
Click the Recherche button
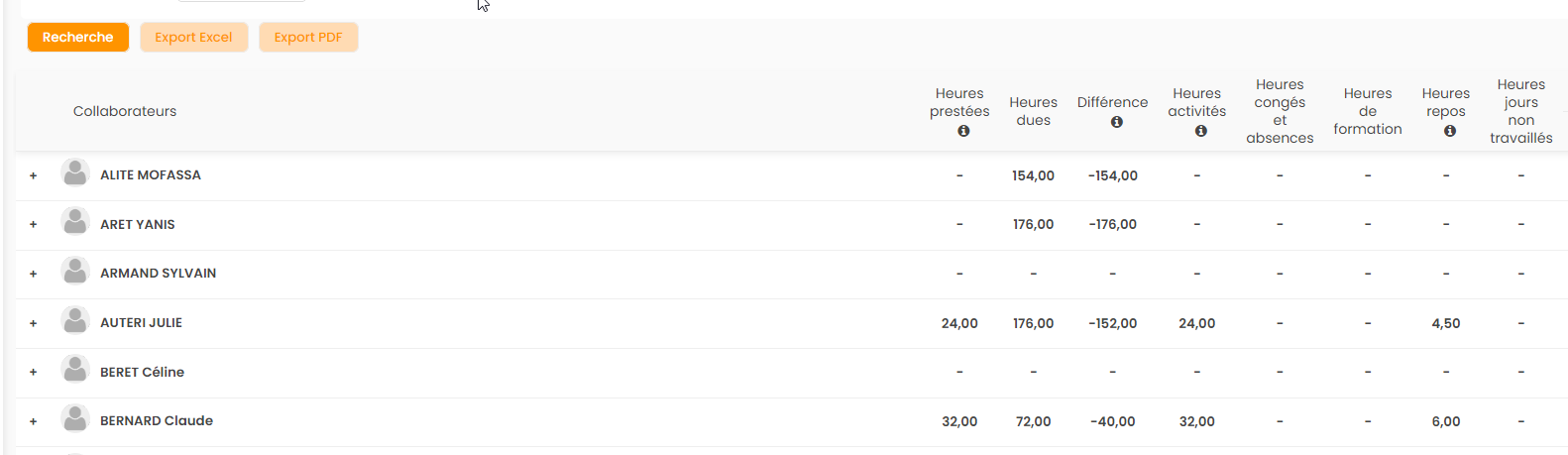pyautogui.click(x=78, y=38)
